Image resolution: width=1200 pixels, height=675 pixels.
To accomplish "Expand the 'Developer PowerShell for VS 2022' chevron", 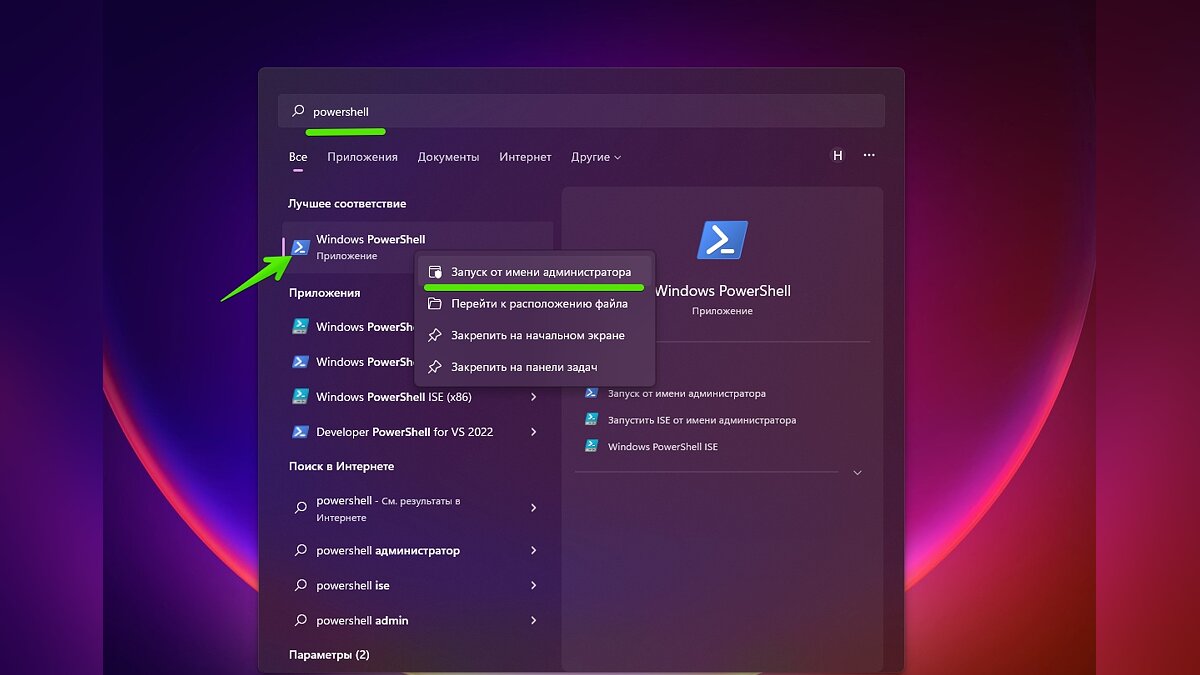I will tap(534, 432).
